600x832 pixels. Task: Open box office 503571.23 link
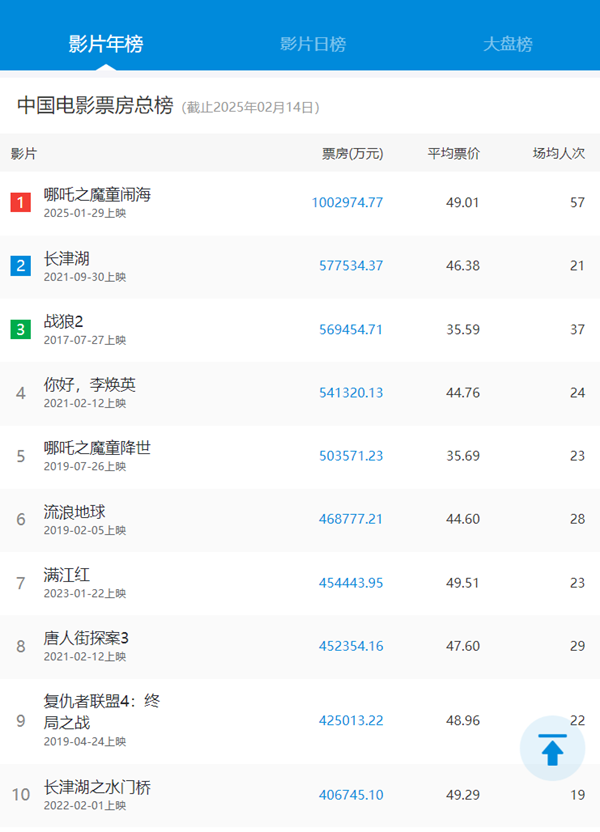351,455
